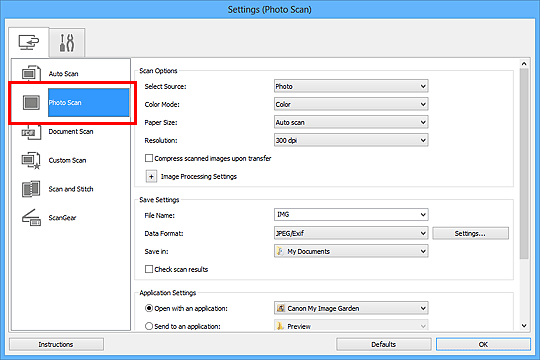Screen dimensions: 540x360
Task: Click the Instructions button
Action: [56, 344]
